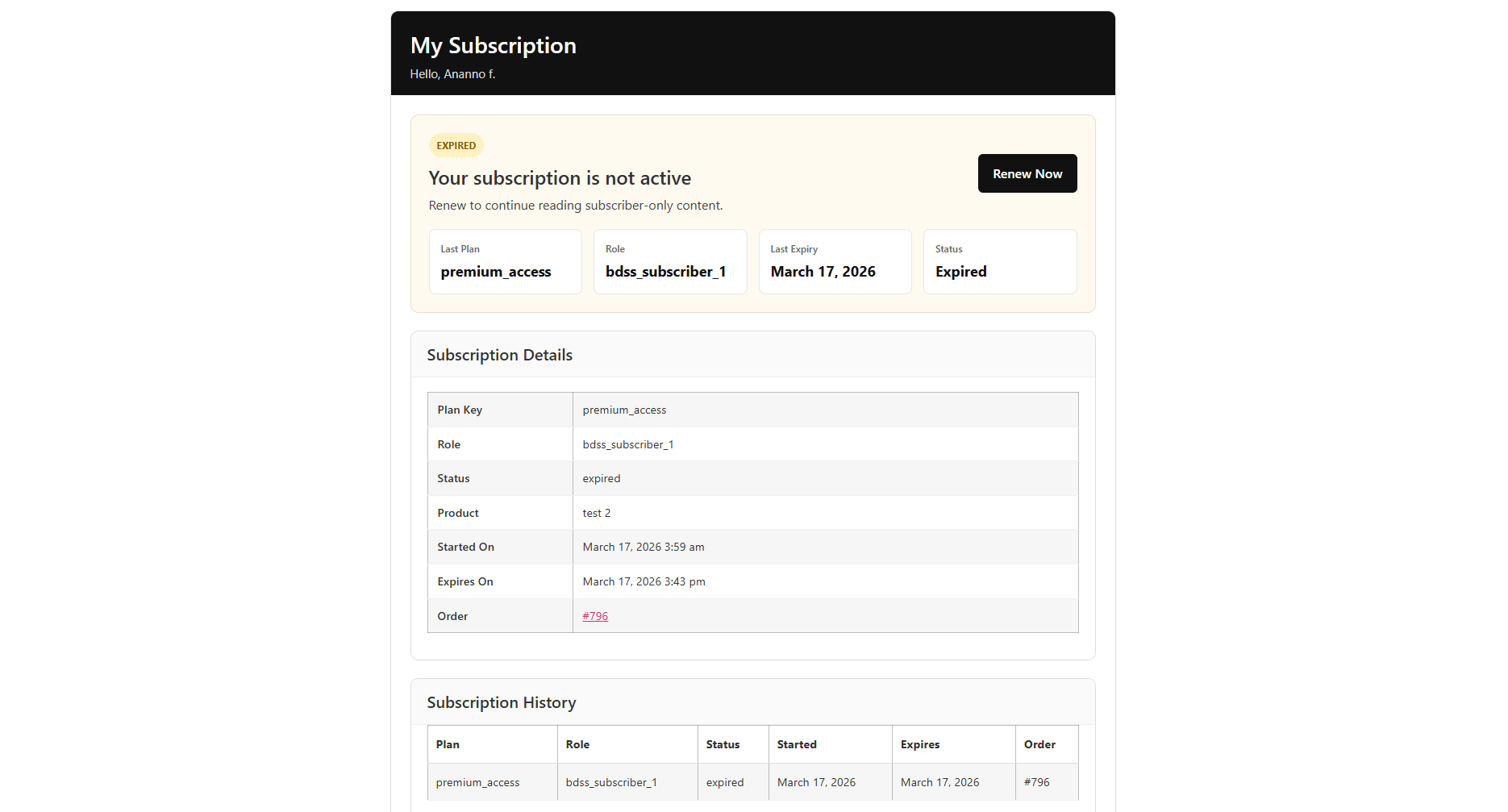This screenshot has width=1508, height=812.
Task: Click the Subscription History section heading
Action: point(502,702)
